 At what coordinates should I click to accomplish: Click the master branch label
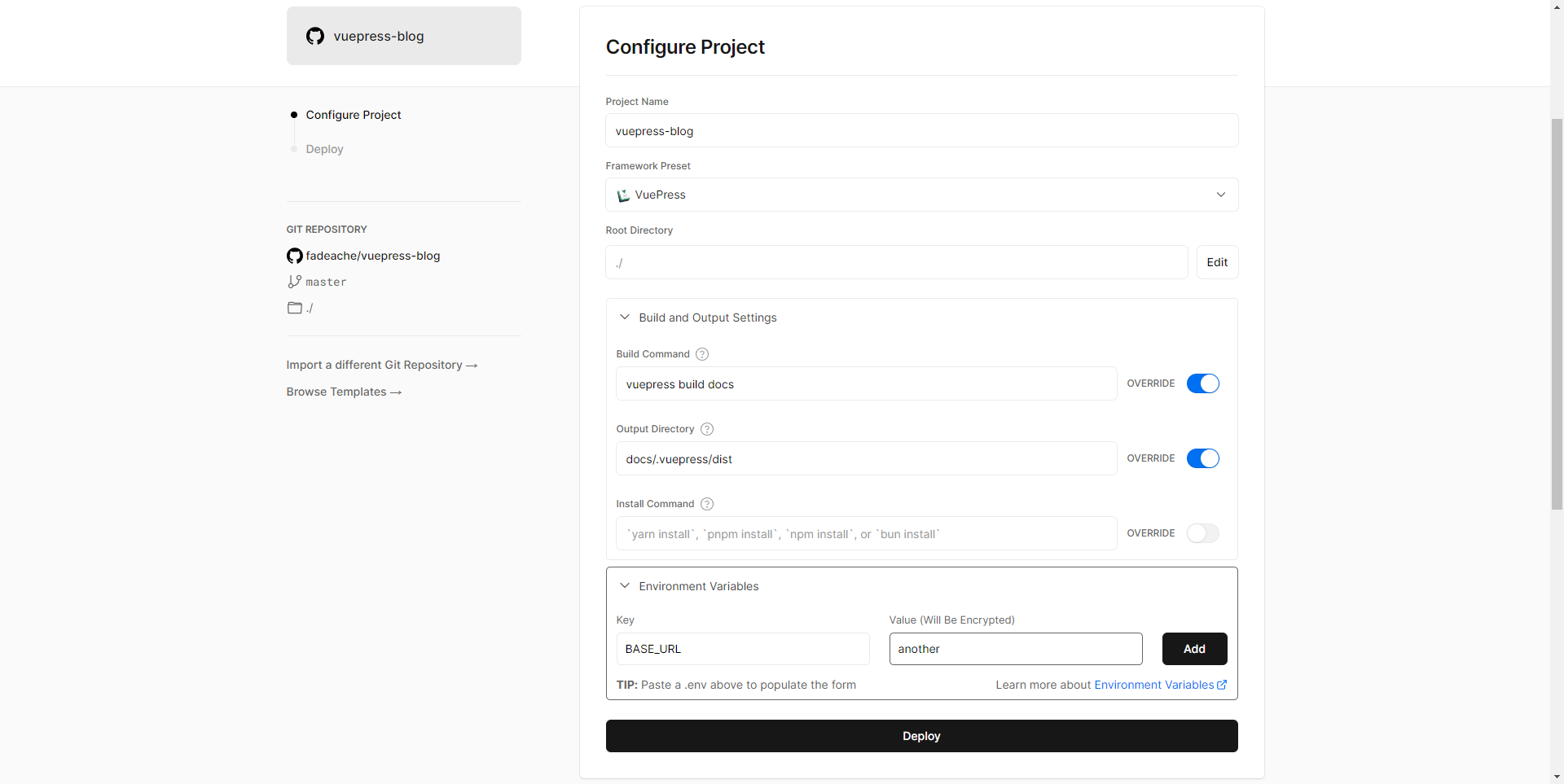pos(326,282)
